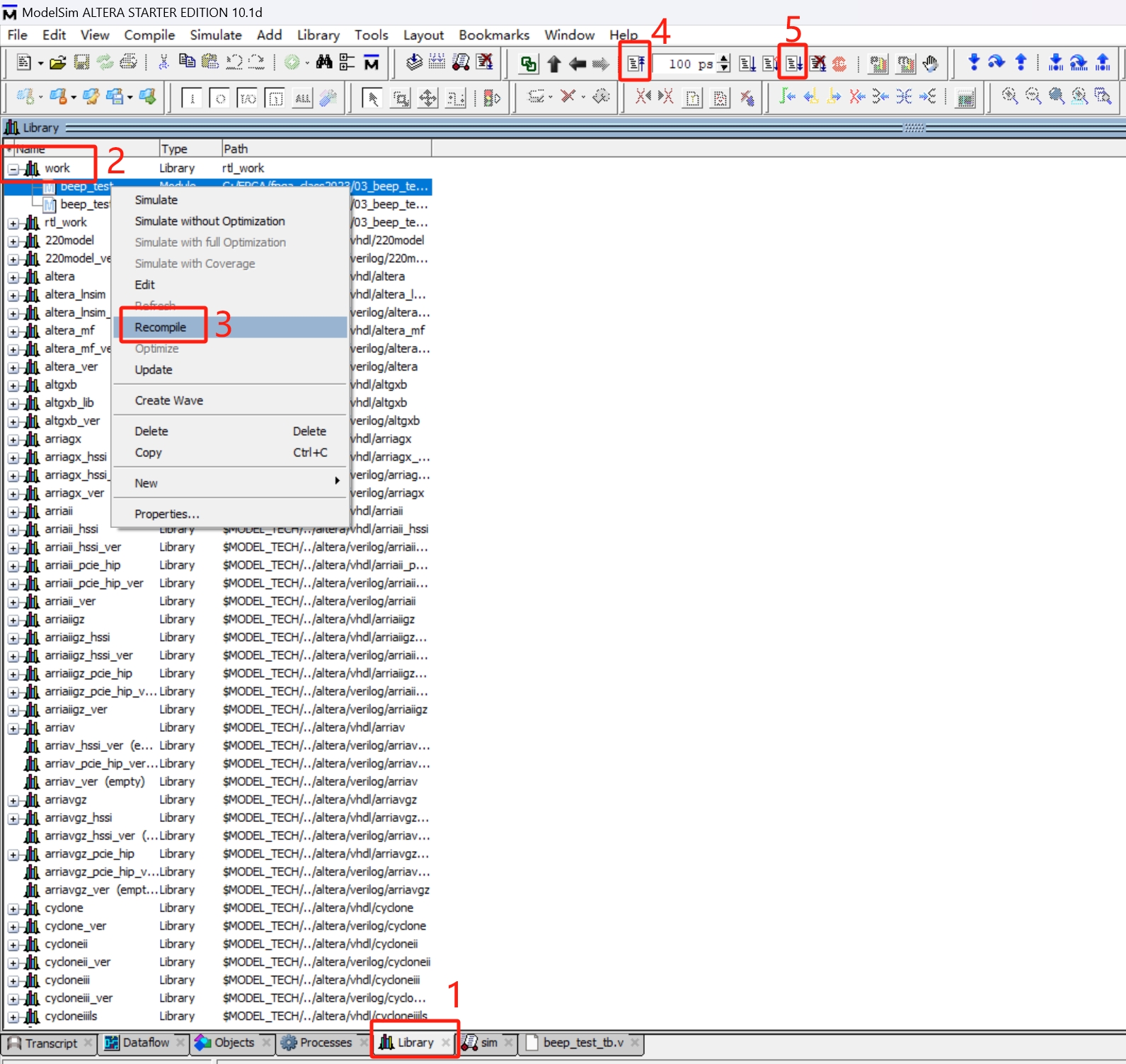Click the Zoom Full magnifier icon
1126x1064 pixels.
pyautogui.click(x=1057, y=96)
